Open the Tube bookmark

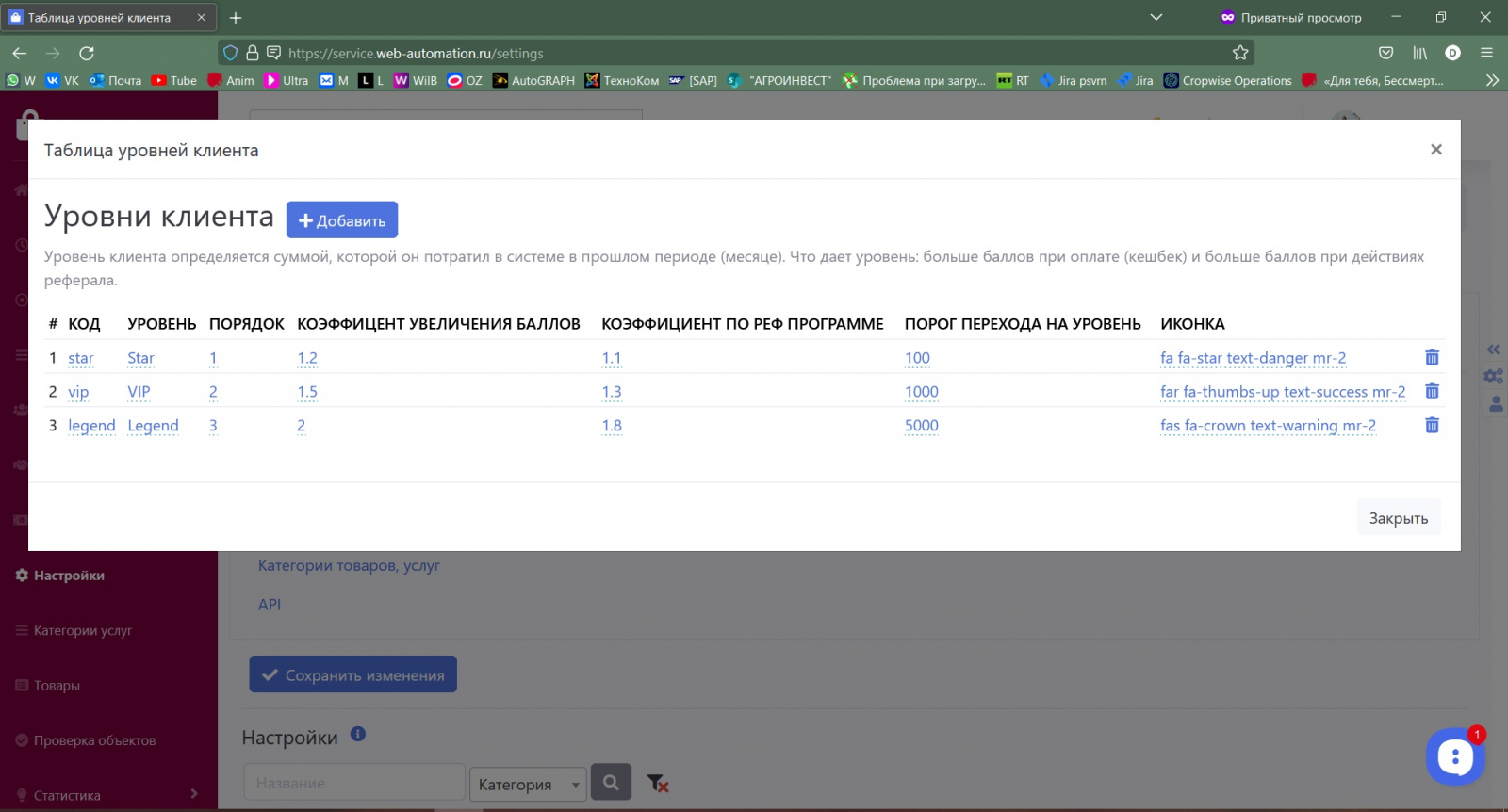click(173, 80)
